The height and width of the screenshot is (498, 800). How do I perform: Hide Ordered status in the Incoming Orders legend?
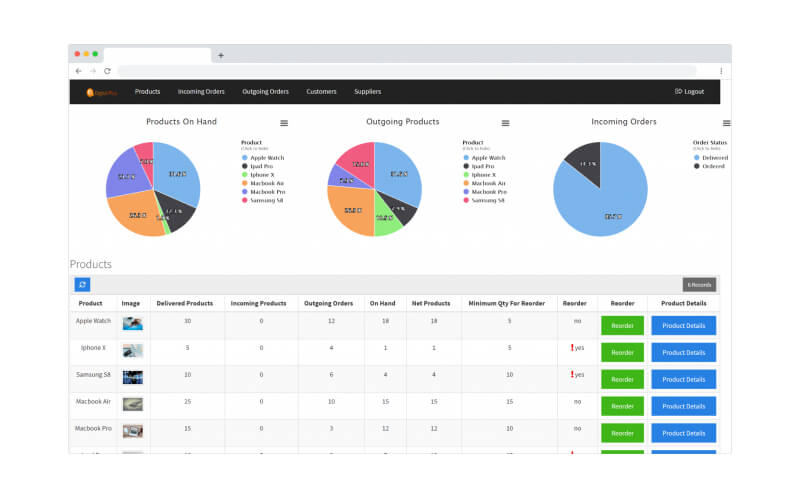coord(715,166)
